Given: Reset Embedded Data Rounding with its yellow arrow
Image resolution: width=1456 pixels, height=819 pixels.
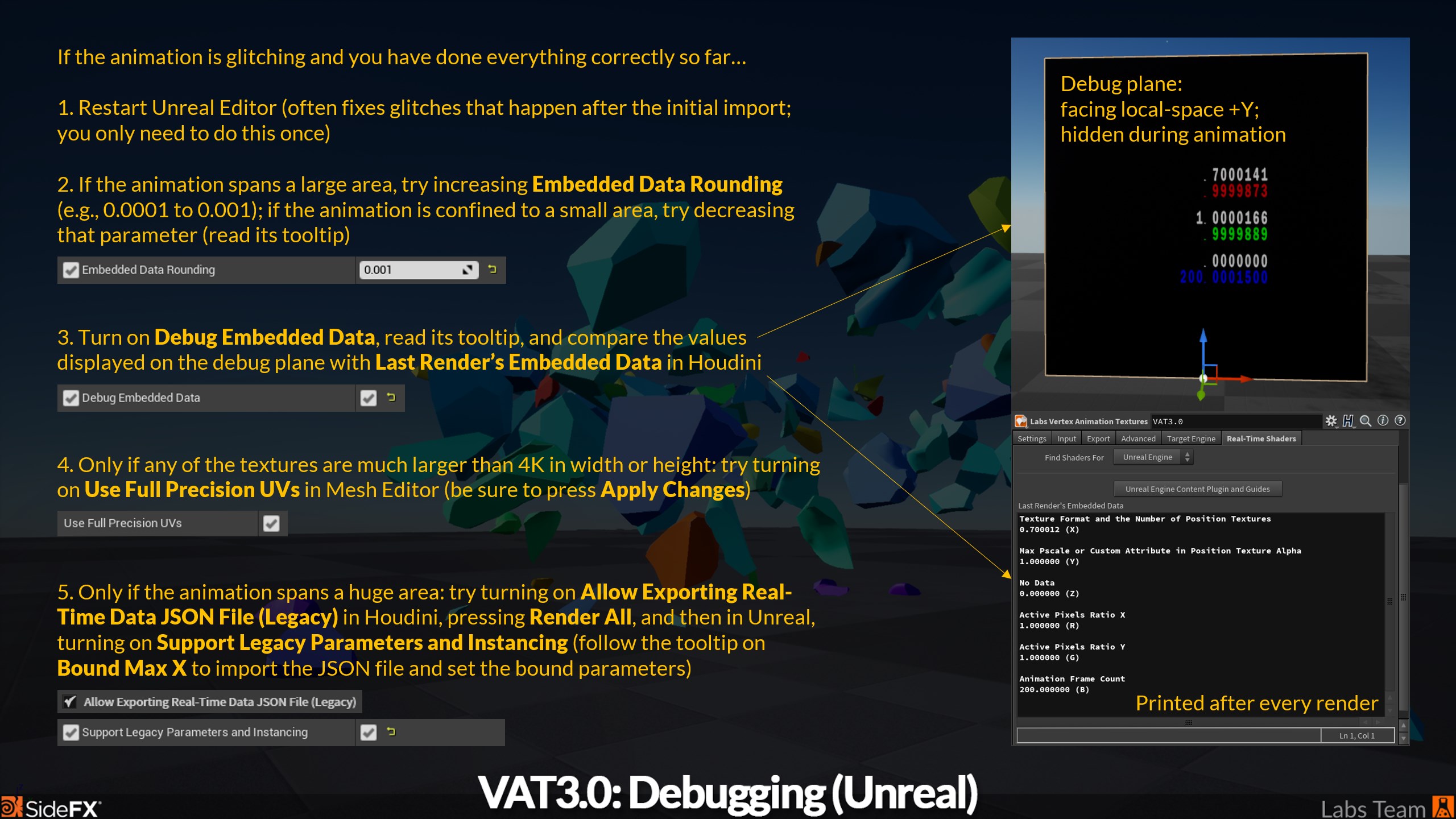Looking at the screenshot, I should click(493, 270).
